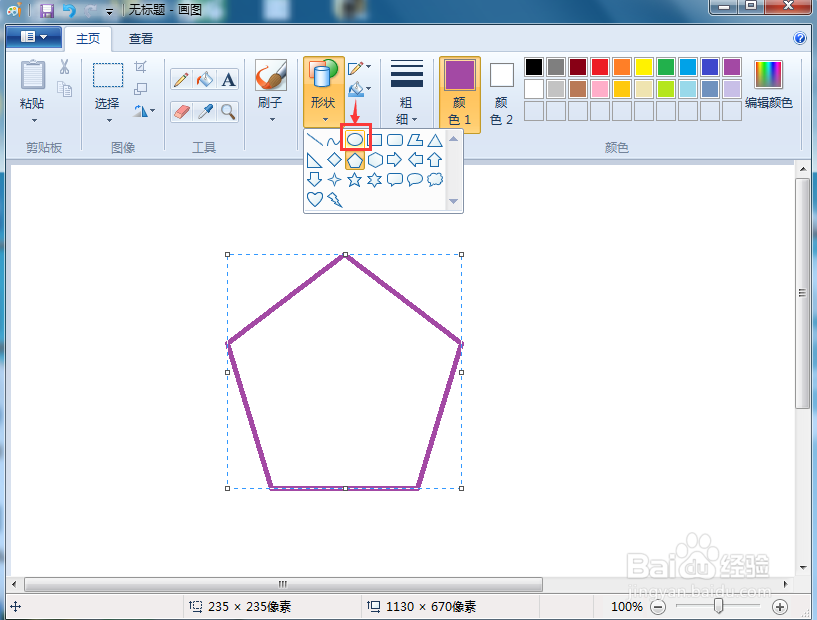This screenshot has width=817, height=620.
Task: Select the Pencil tool
Action: pyautogui.click(x=181, y=80)
